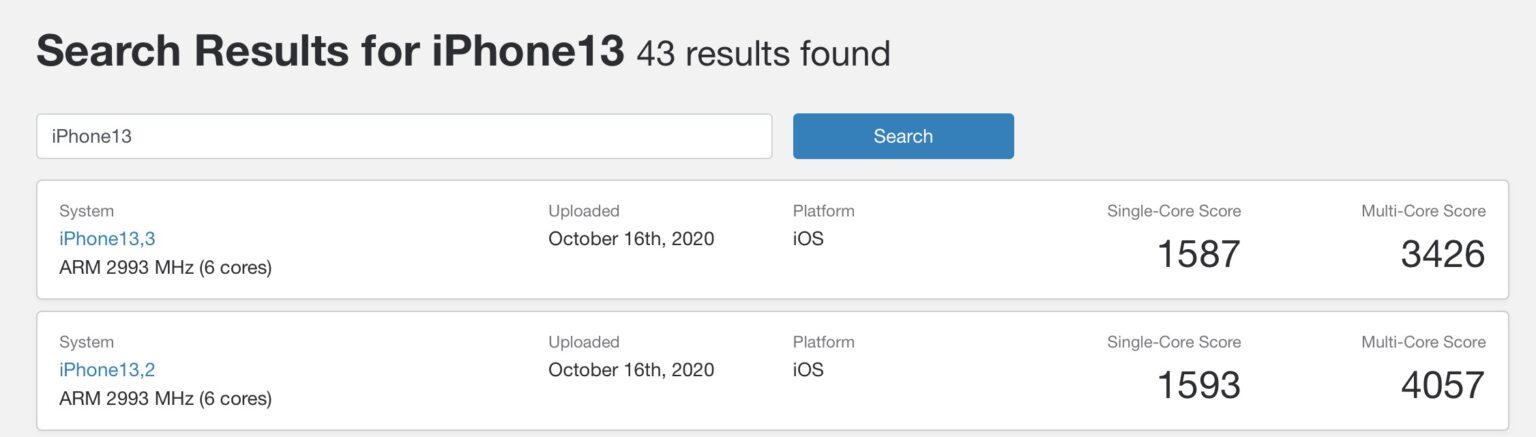Click the multi-core score 3426
This screenshot has height=437, width=1536.
click(x=1442, y=254)
